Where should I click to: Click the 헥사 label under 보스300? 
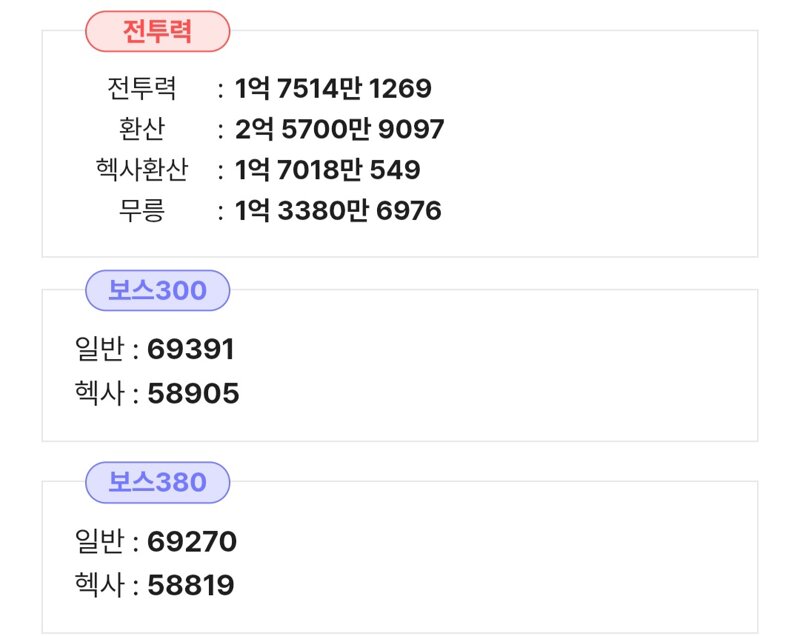99,393
